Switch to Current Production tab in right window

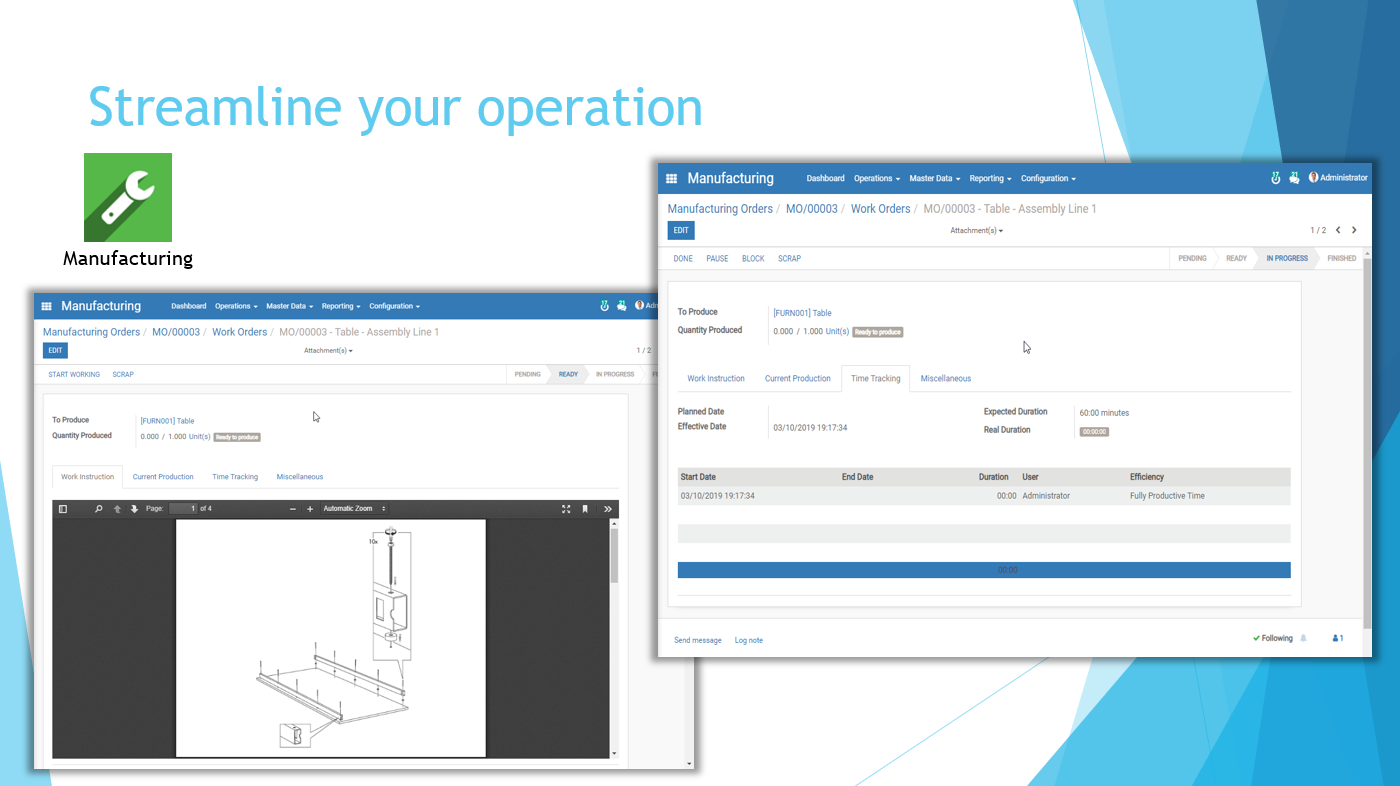[x=798, y=378]
